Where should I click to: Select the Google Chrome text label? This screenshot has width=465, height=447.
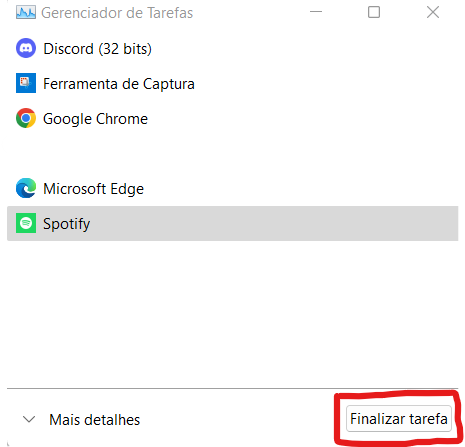[95, 119]
